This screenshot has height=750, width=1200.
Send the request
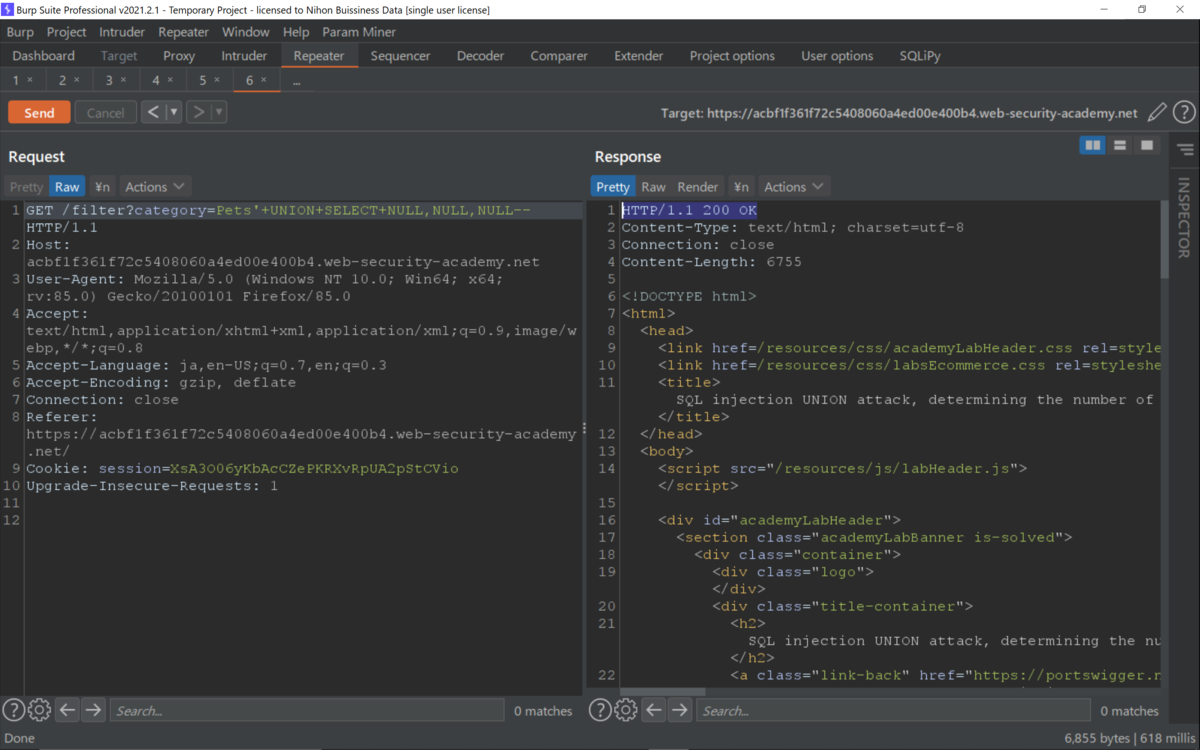39,112
